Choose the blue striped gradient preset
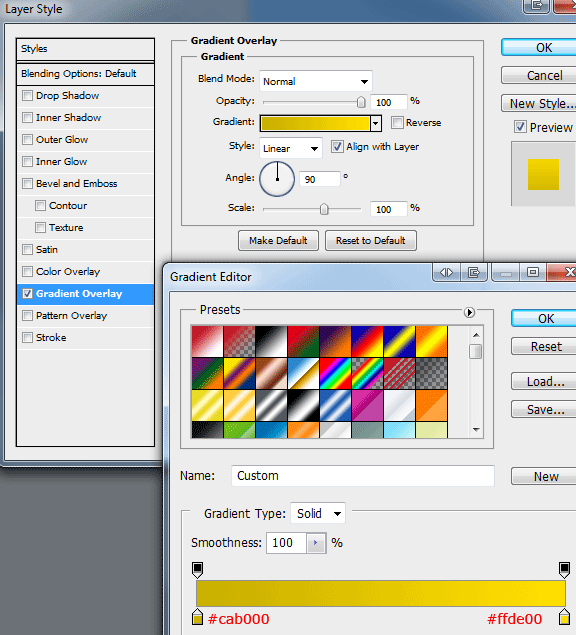The image size is (576, 635). (335, 405)
